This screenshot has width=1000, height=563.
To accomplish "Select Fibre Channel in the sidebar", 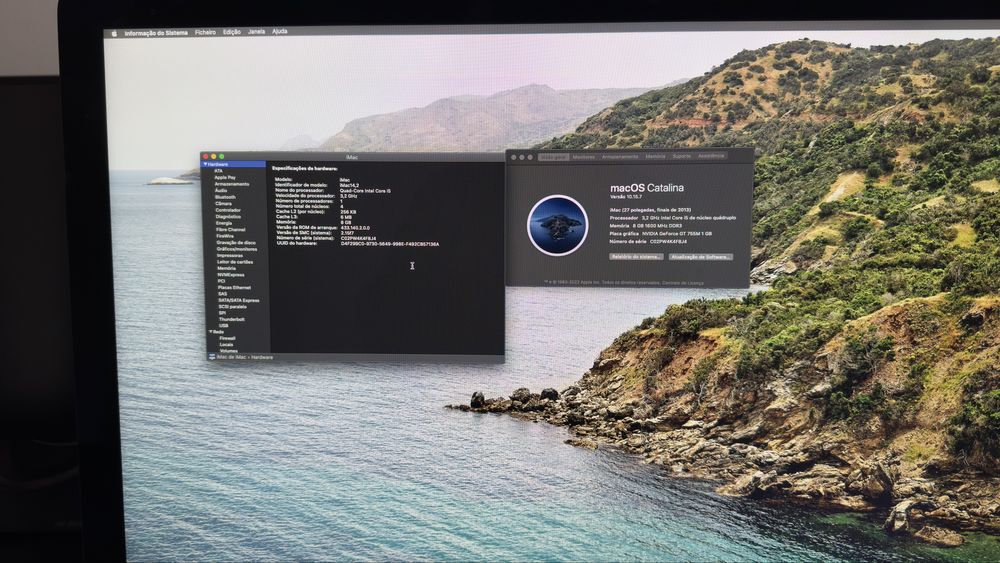I will [x=230, y=230].
